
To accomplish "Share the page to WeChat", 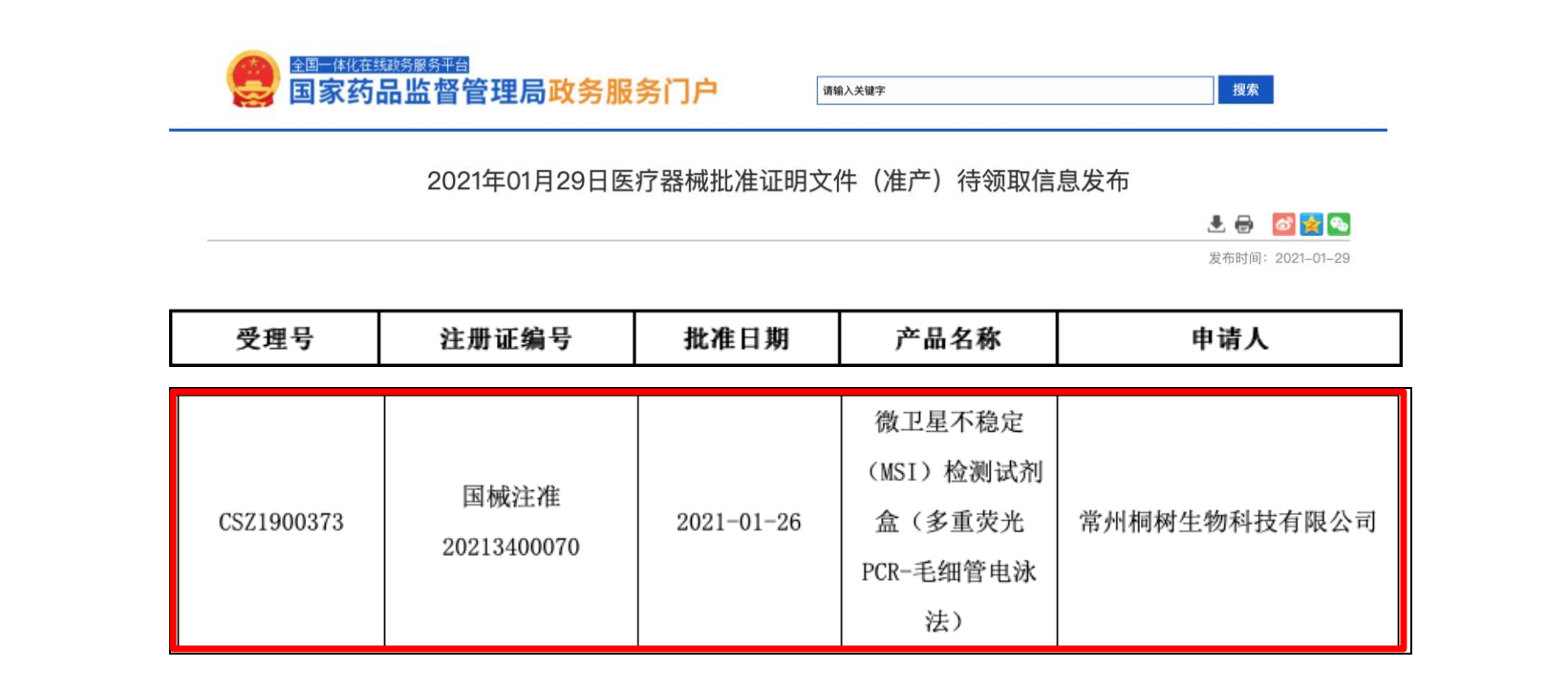I will pos(1339,224).
